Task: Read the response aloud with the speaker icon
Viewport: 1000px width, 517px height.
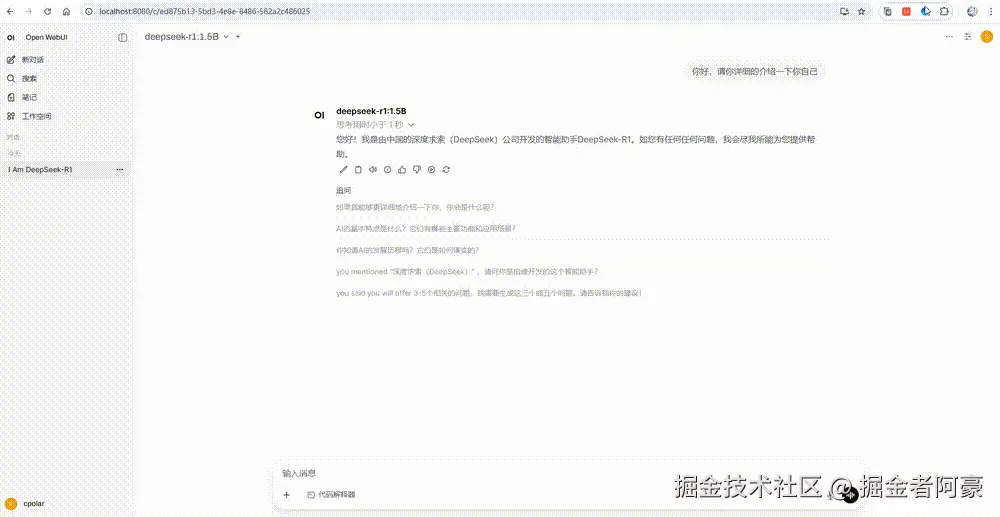Action: pyautogui.click(x=372, y=170)
